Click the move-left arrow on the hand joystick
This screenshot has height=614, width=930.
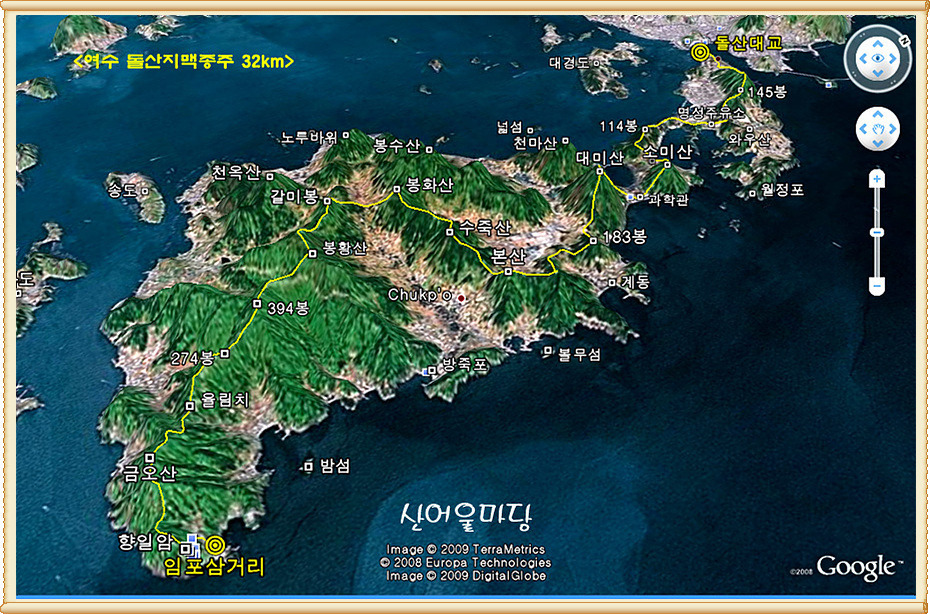(x=864, y=129)
